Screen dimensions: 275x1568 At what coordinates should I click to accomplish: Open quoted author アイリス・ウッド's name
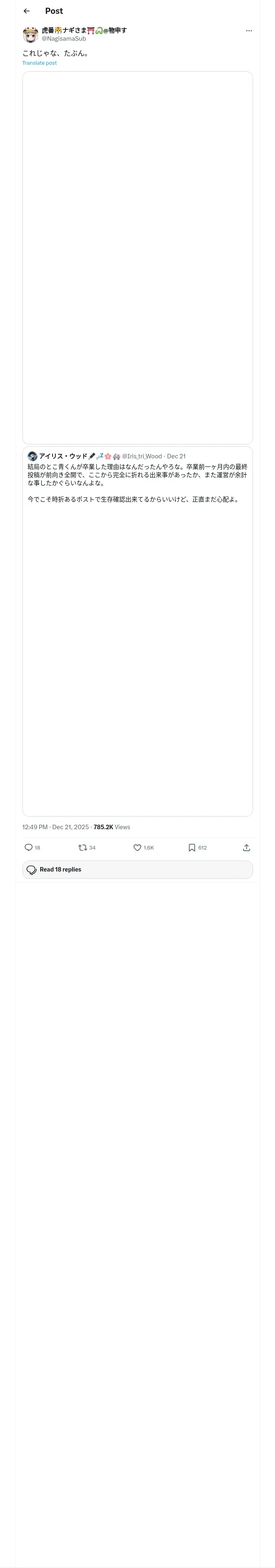[x=64, y=456]
